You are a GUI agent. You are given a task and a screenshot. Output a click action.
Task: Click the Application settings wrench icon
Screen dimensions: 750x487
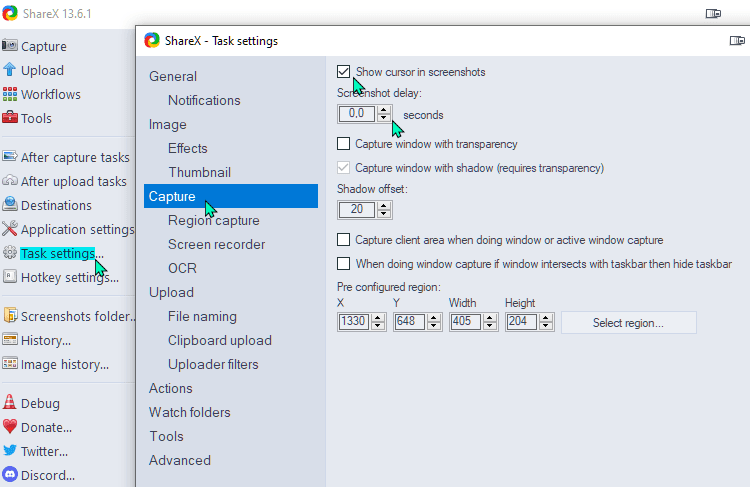point(10,229)
